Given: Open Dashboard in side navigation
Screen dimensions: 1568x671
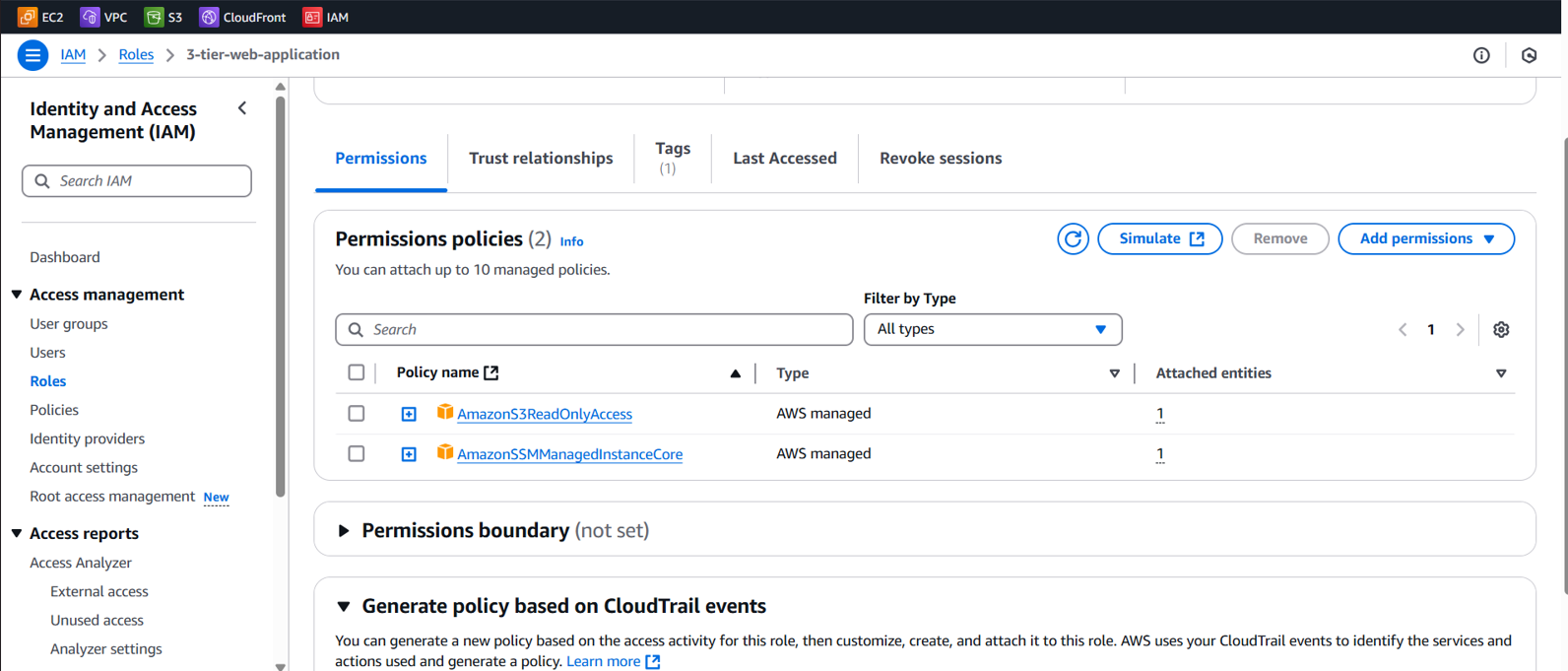Looking at the screenshot, I should click(x=65, y=257).
